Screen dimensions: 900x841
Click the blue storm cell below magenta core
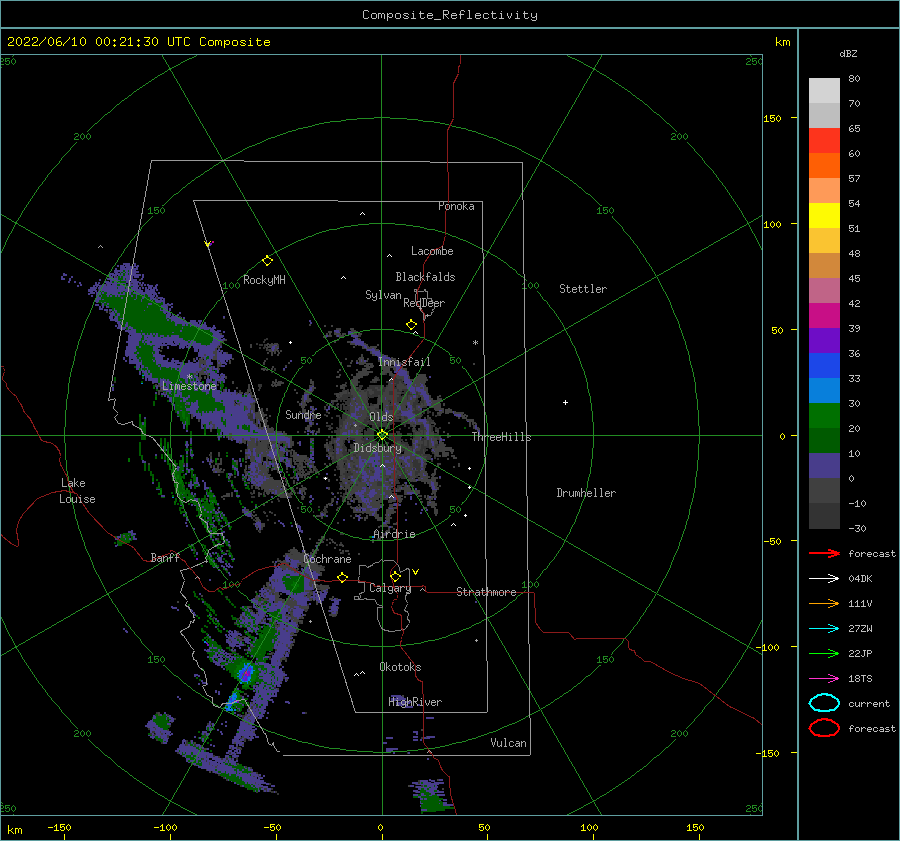click(x=232, y=702)
